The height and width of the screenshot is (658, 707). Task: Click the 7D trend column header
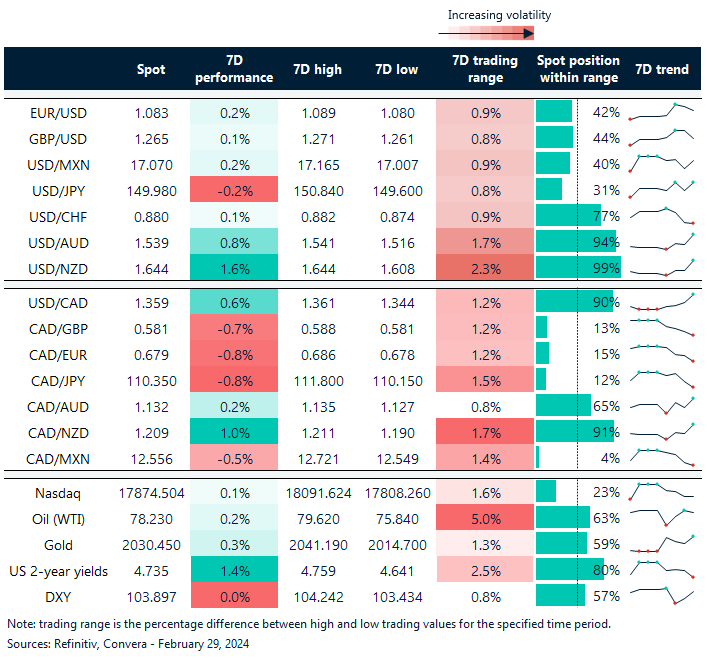(x=662, y=69)
